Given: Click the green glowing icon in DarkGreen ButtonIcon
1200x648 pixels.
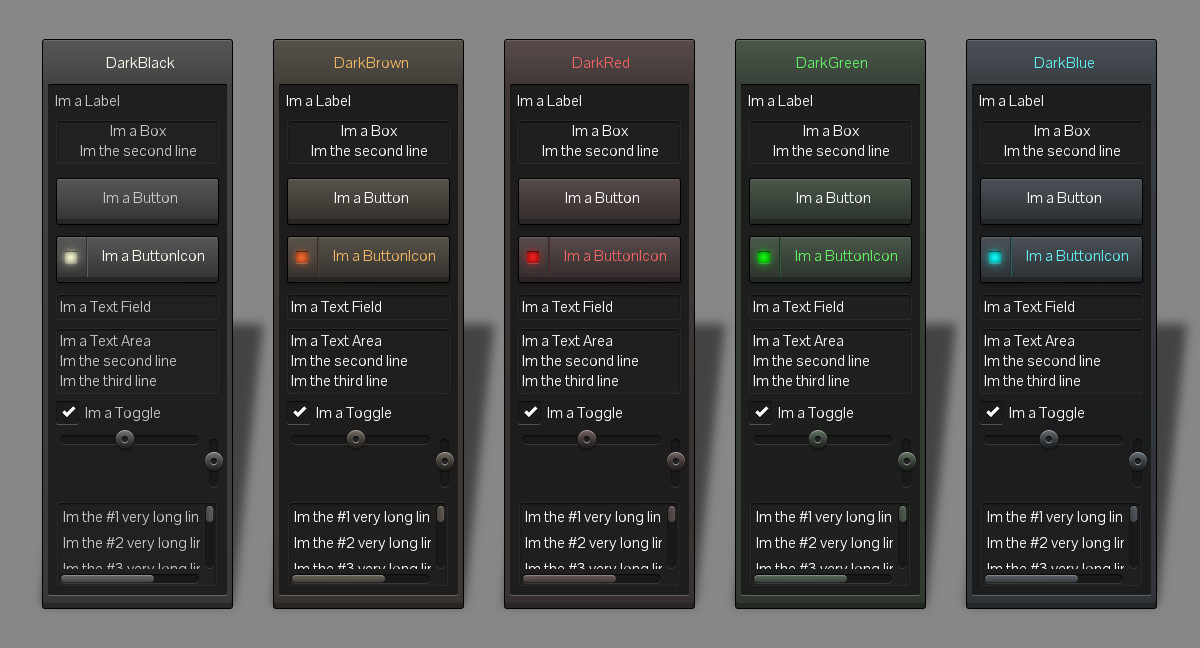Looking at the screenshot, I should click(764, 257).
